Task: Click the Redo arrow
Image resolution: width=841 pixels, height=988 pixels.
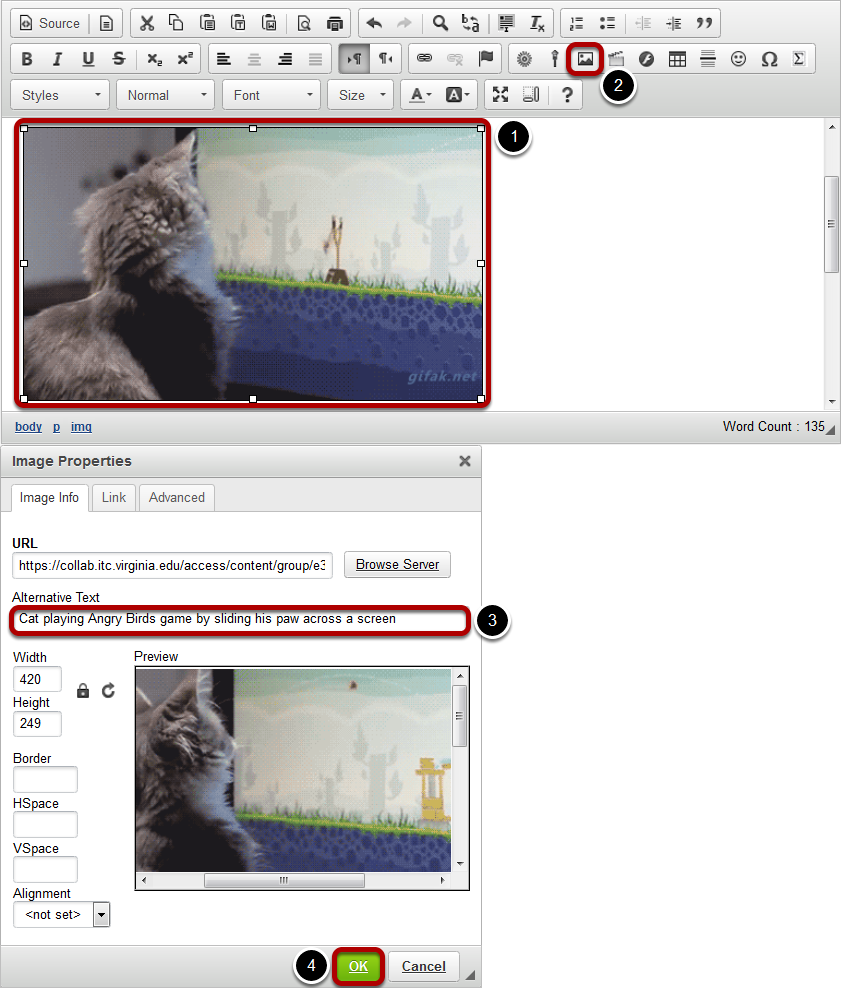Action: coord(404,23)
